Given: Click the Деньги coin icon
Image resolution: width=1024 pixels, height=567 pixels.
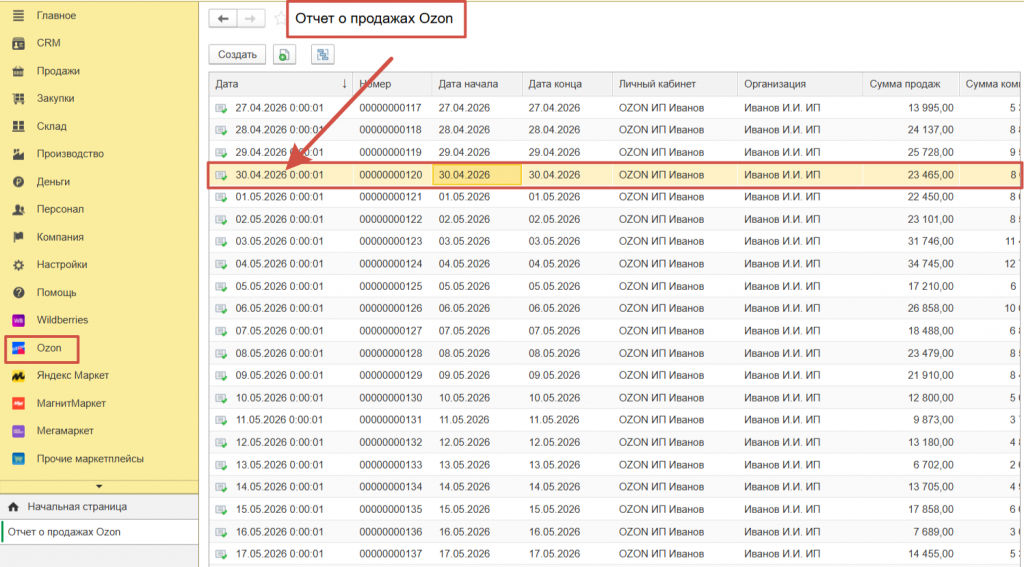Looking at the screenshot, I should 18,182.
